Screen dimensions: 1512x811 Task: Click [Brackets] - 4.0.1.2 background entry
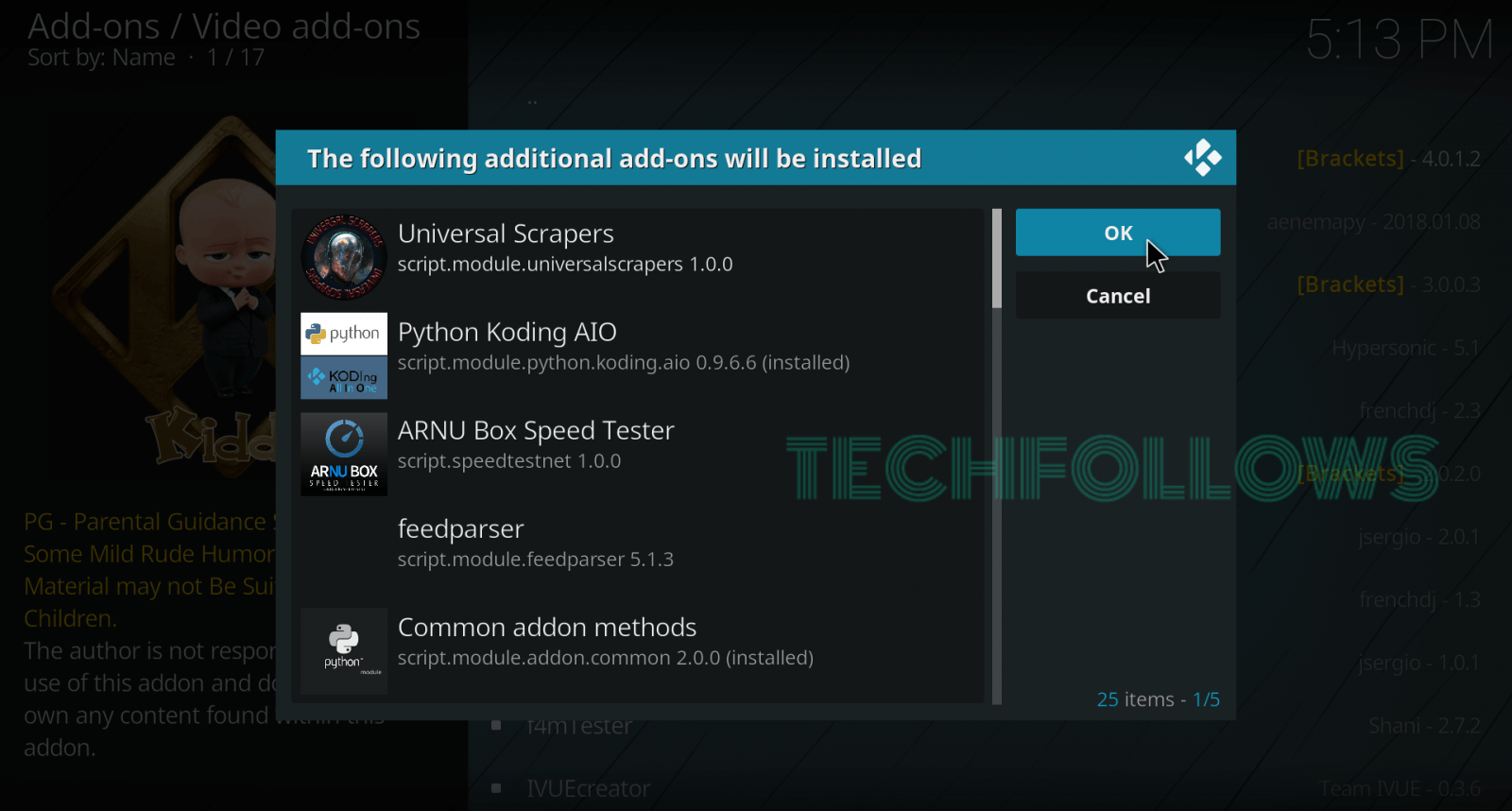tap(1388, 159)
